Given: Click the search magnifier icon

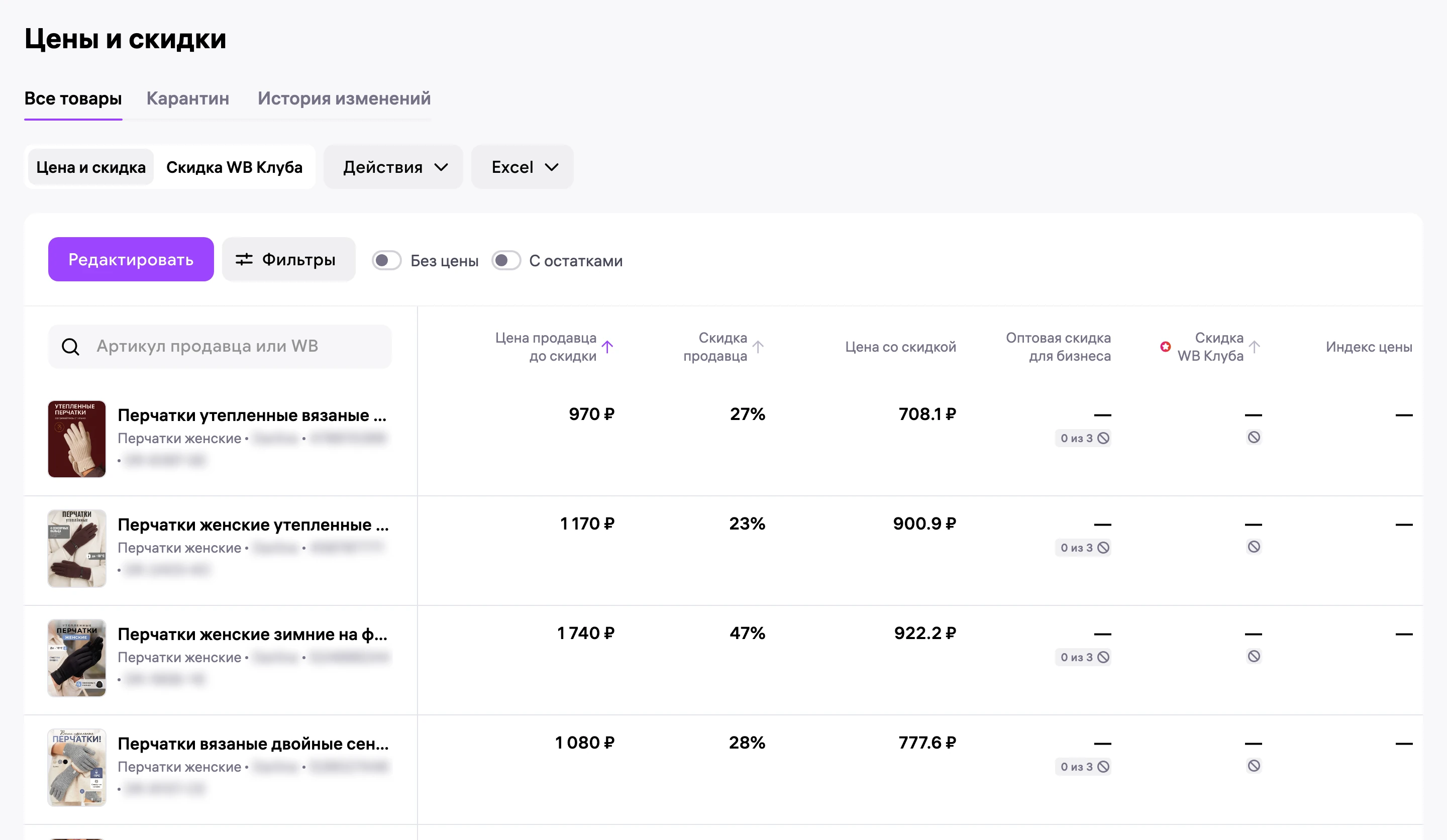Looking at the screenshot, I should [71, 347].
